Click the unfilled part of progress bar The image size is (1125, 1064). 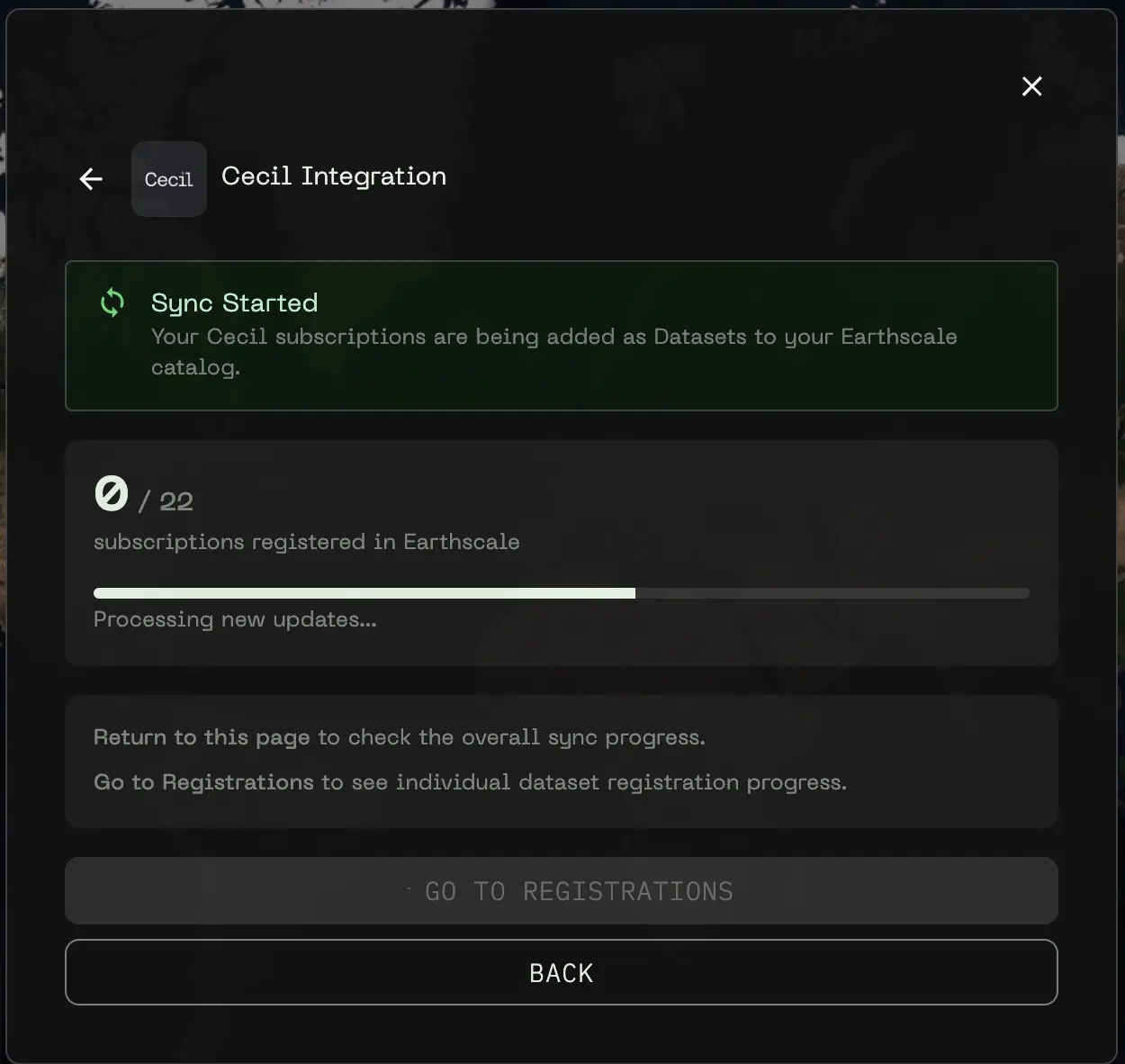click(x=832, y=593)
